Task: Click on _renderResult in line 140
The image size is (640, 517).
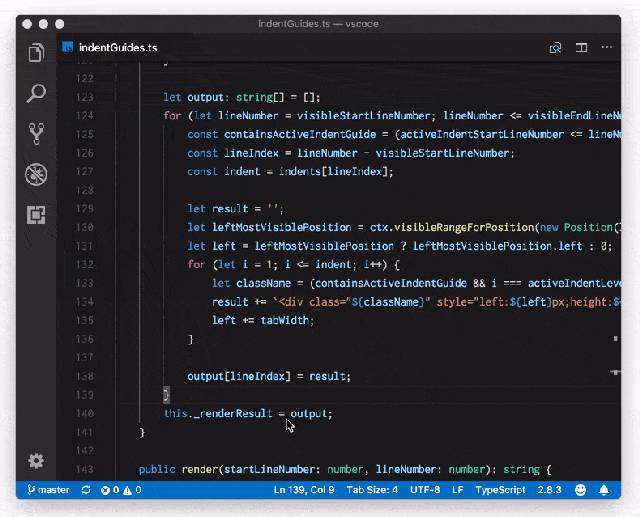Action: point(233,413)
